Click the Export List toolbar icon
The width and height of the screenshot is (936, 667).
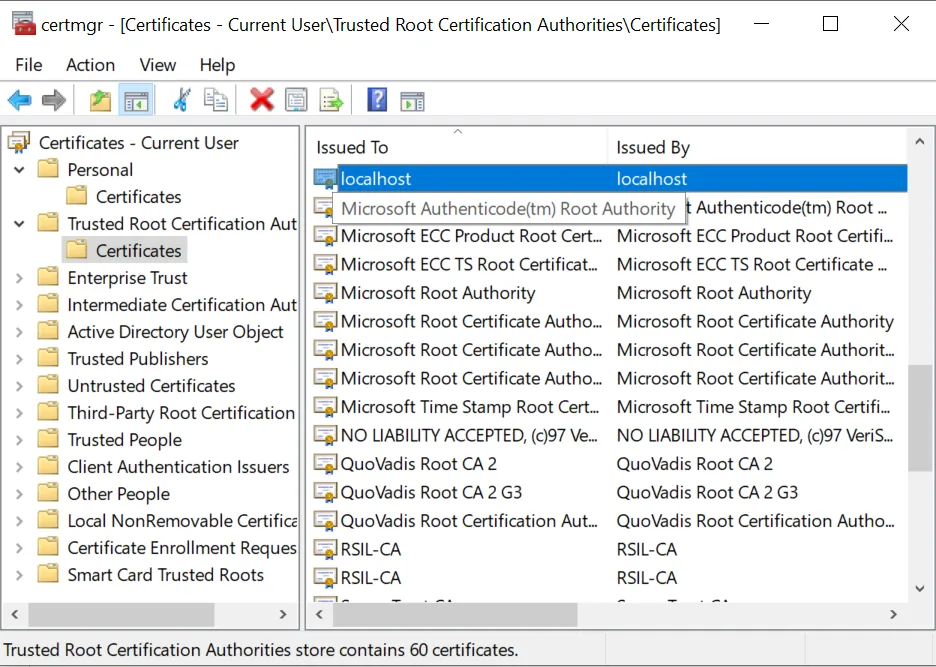331,100
